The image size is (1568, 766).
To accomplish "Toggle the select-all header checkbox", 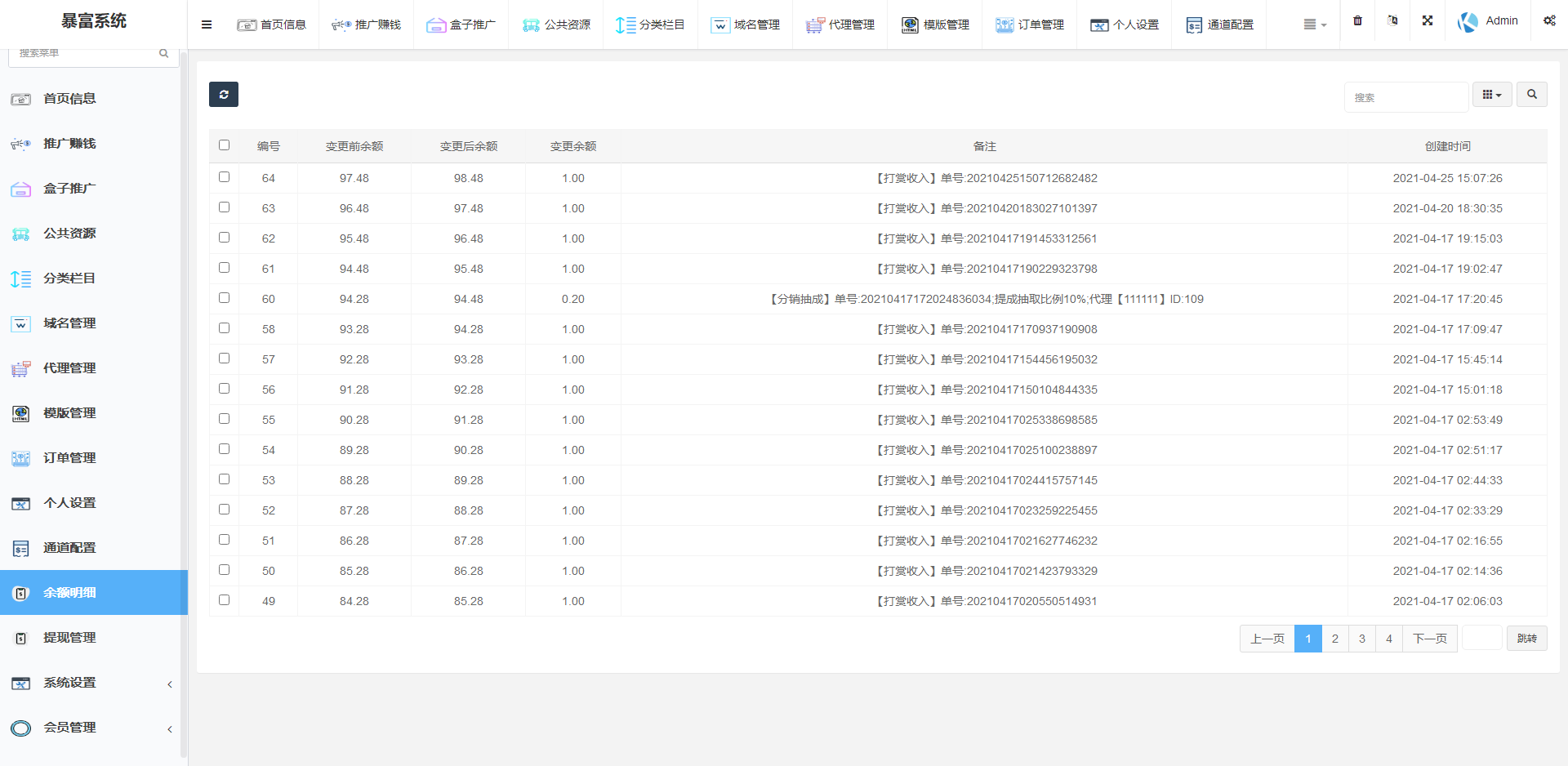I will point(224,145).
